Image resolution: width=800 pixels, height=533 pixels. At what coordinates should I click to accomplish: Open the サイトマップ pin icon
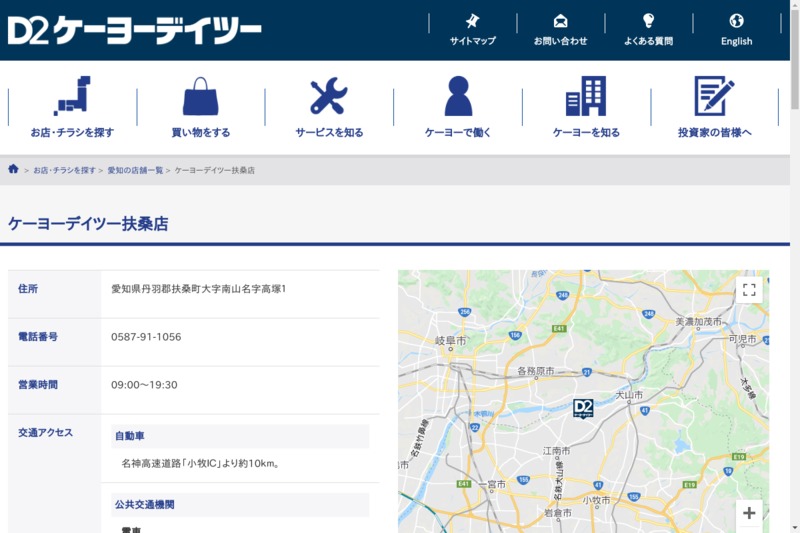(x=472, y=21)
